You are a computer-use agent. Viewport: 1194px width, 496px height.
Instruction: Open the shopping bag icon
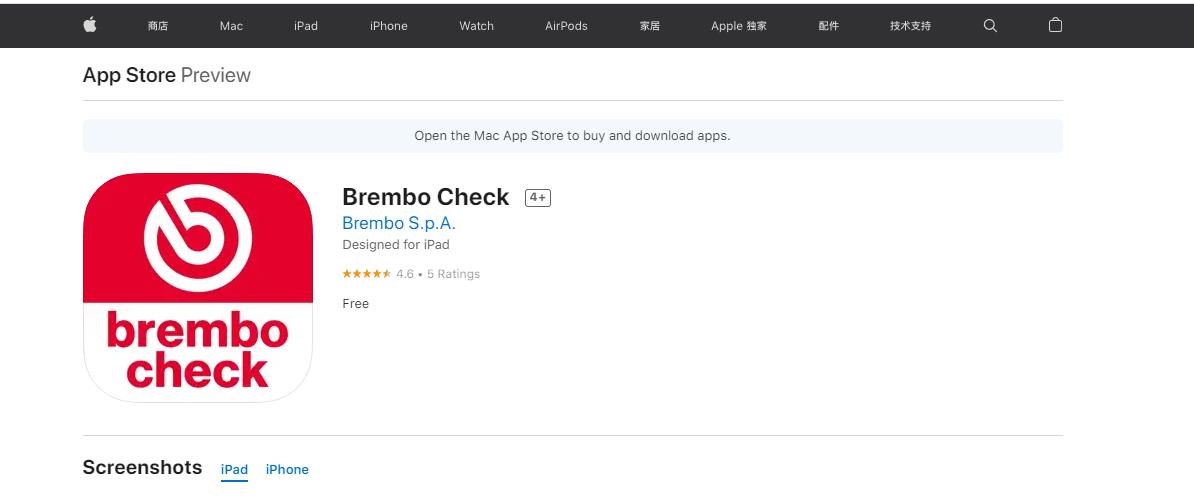(x=1055, y=26)
